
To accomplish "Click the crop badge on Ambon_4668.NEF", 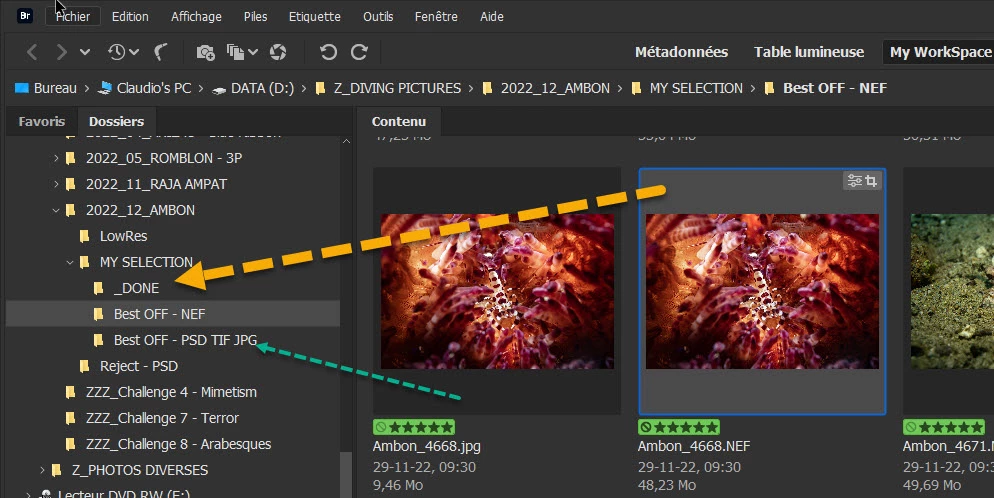I will point(872,181).
